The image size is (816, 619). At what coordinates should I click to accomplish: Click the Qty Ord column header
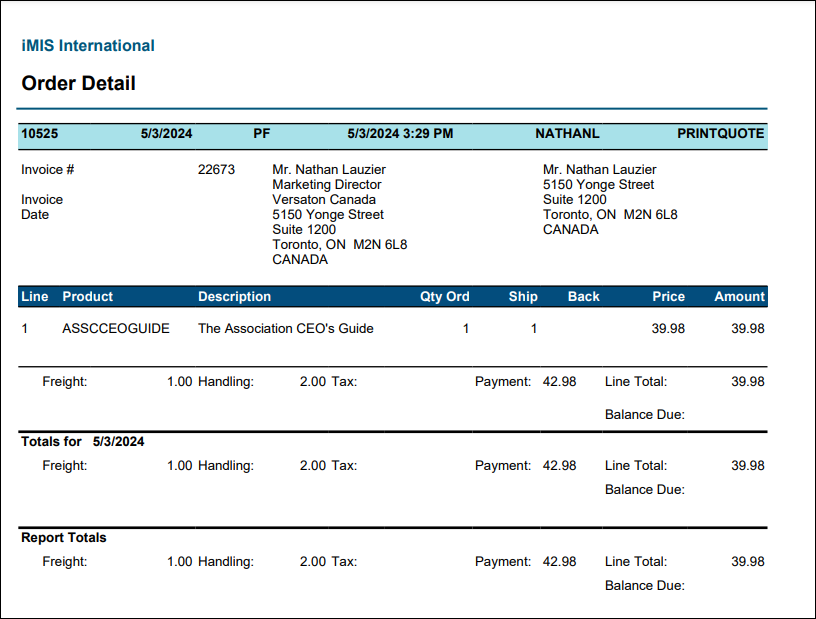point(445,297)
